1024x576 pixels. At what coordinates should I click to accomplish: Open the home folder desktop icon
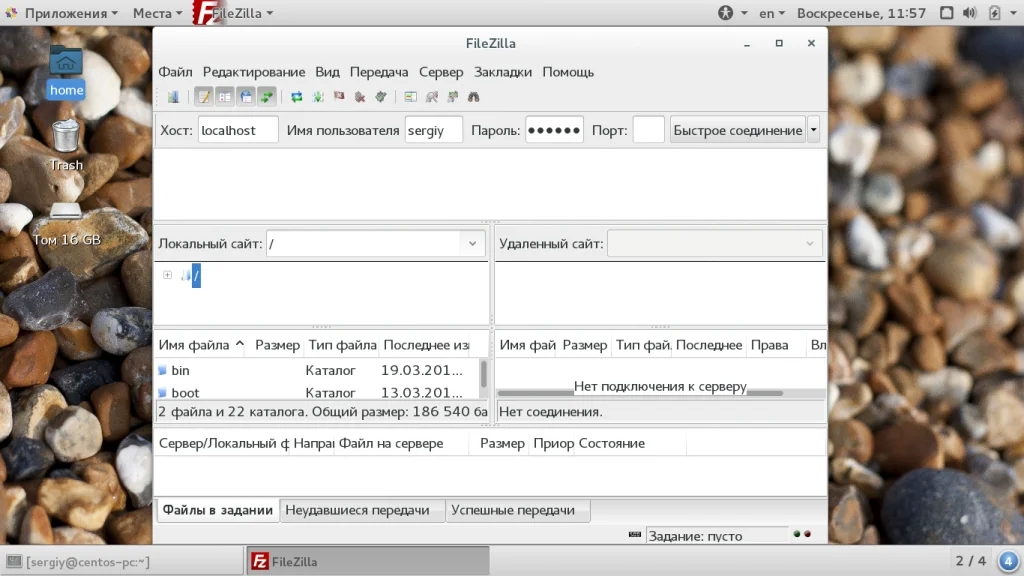tap(66, 72)
